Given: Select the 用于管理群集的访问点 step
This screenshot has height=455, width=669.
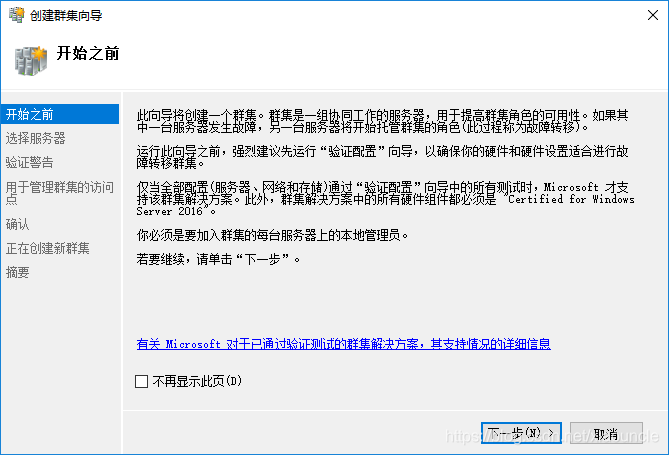Looking at the screenshot, I should point(60,192).
